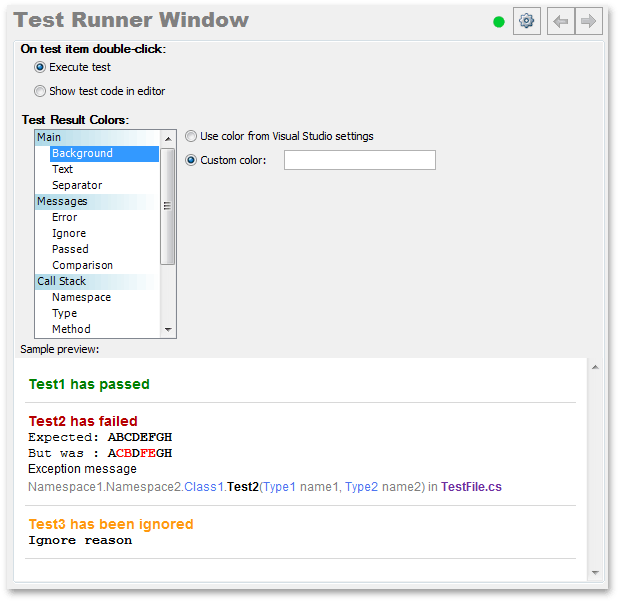Image resolution: width=621 pixels, height=604 pixels.
Task: Go forward with the right arrow button
Action: (589, 21)
